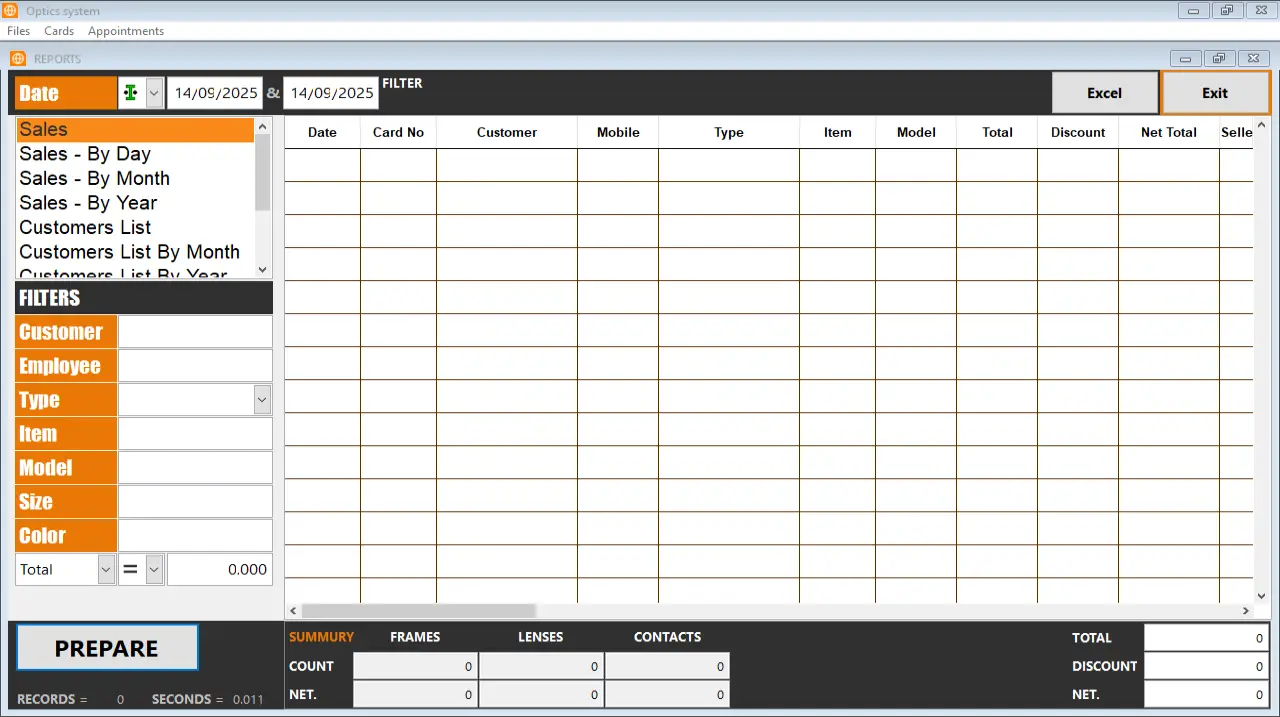Open the equals comparison operator dropdown

(x=154, y=570)
